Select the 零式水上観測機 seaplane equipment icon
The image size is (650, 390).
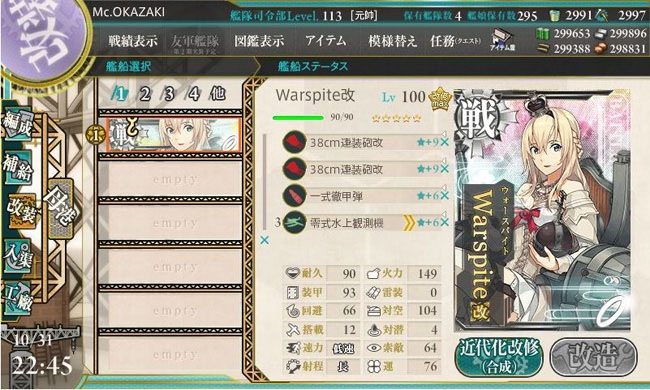pos(294,223)
